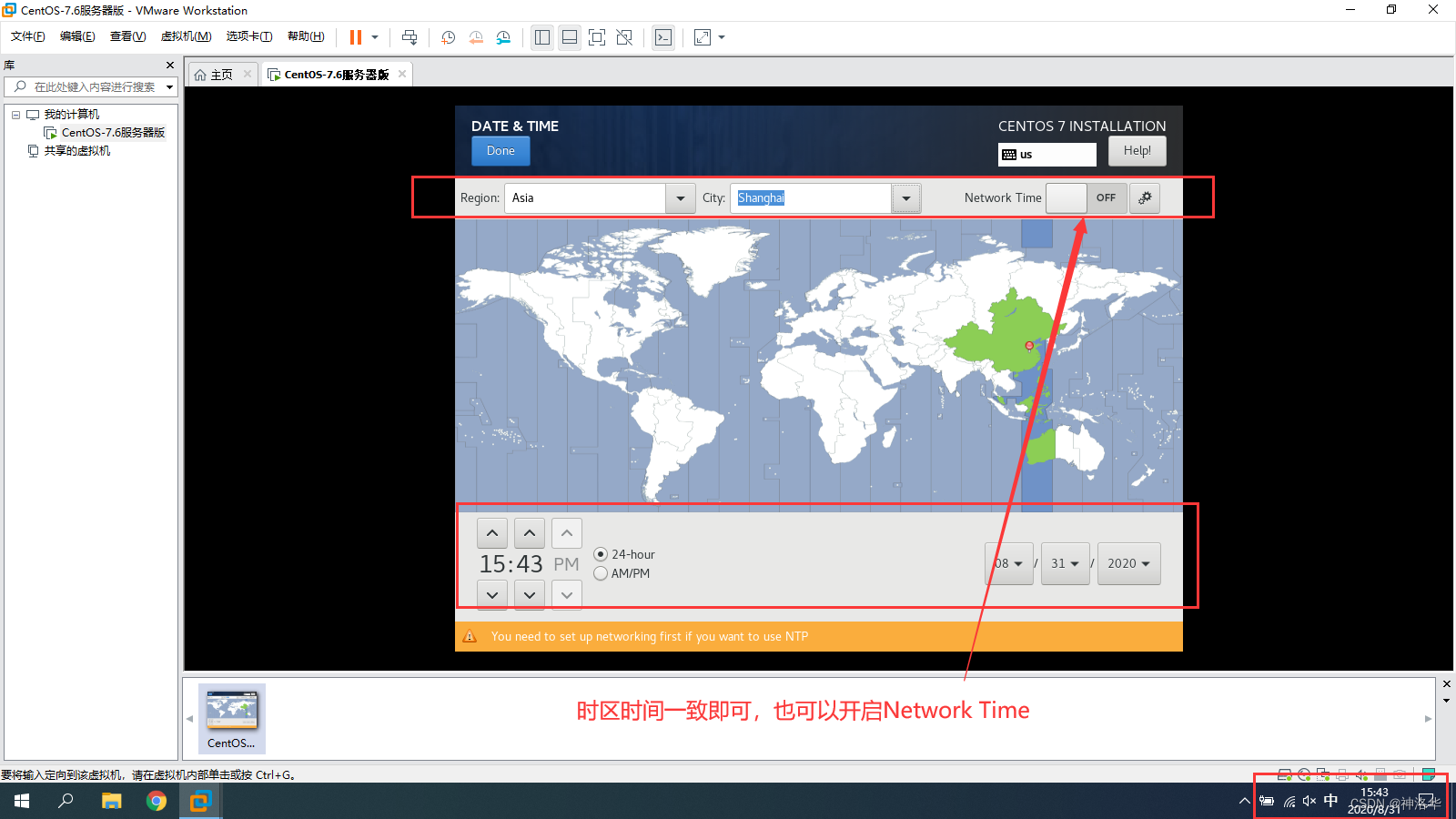Click the stretch guest display icon

[703, 37]
